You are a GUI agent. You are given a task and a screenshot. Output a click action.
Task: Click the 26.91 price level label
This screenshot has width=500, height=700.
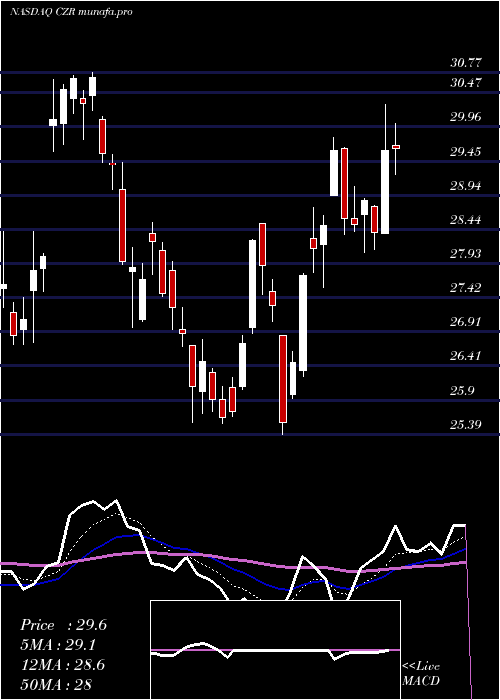click(x=466, y=322)
